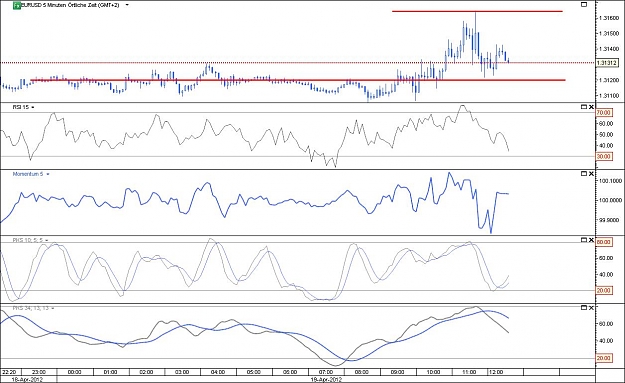Click the green Fx icon beside EURUSD title
The width and height of the screenshot is (625, 383).
pyautogui.click(x=17, y=5)
